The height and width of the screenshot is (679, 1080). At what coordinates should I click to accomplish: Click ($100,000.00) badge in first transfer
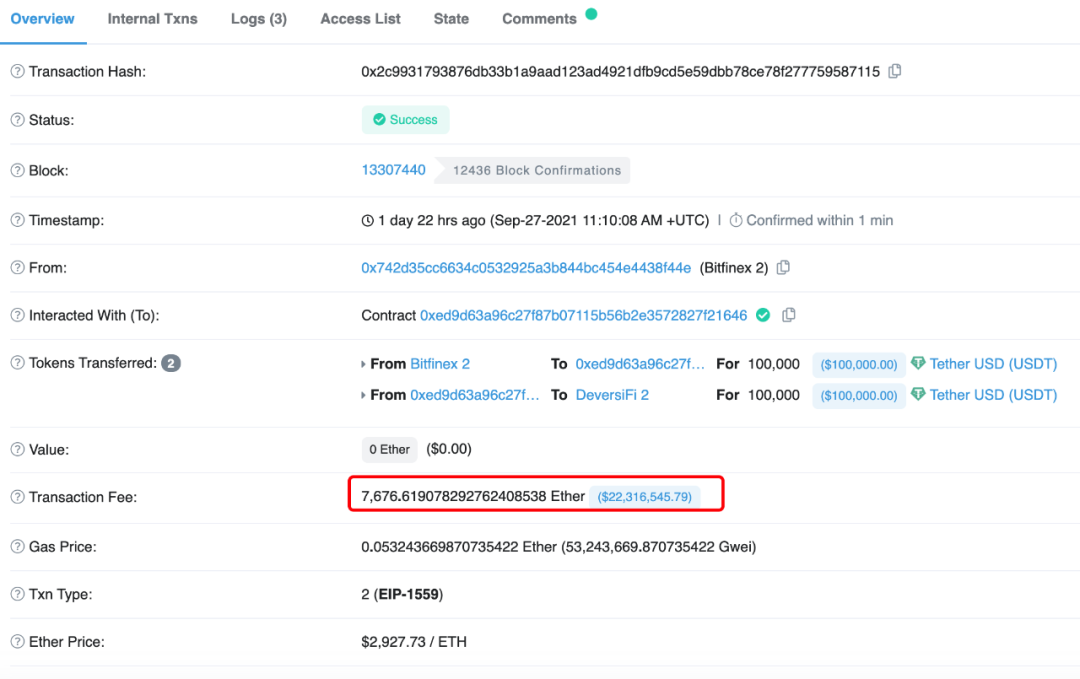(x=858, y=364)
